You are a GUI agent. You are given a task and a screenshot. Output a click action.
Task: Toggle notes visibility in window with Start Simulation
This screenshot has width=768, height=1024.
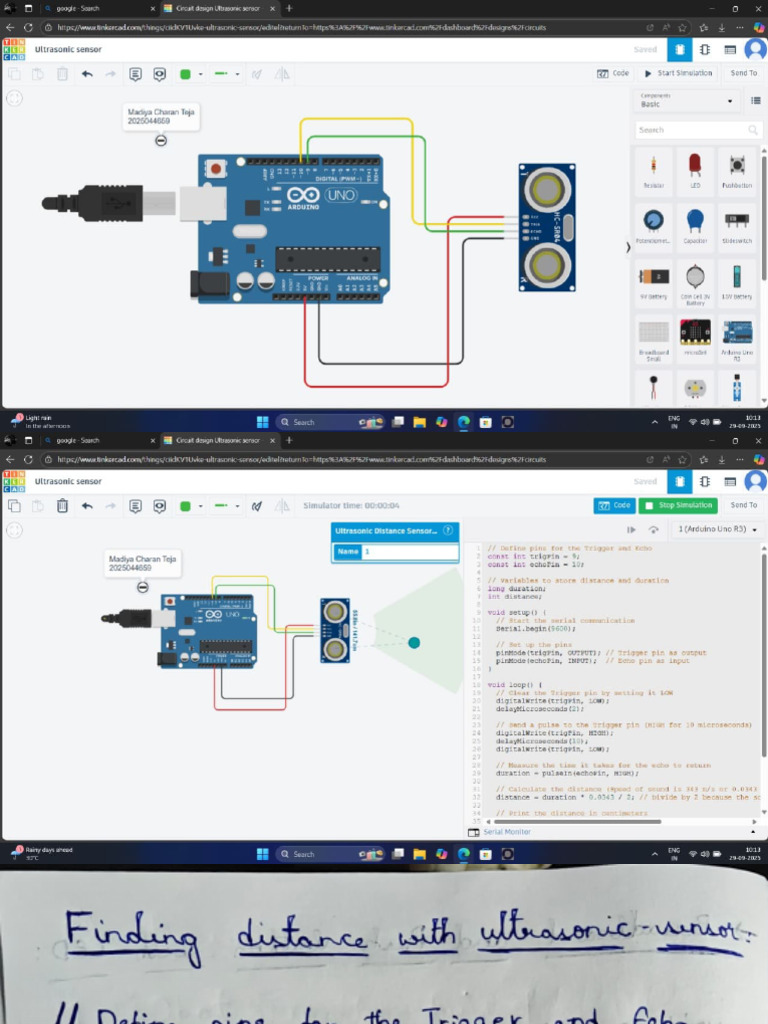click(159, 74)
